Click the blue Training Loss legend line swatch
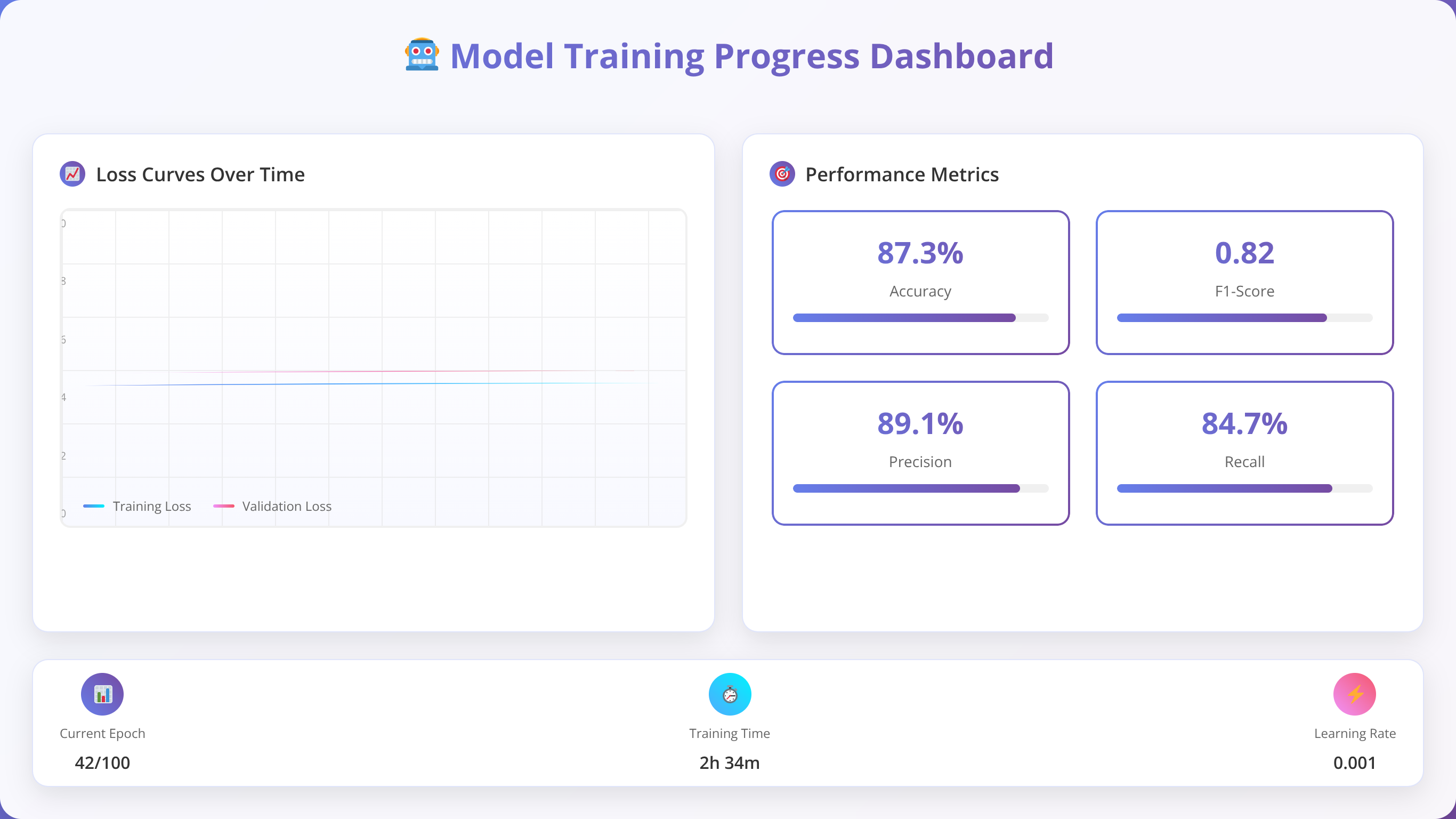 coord(94,506)
